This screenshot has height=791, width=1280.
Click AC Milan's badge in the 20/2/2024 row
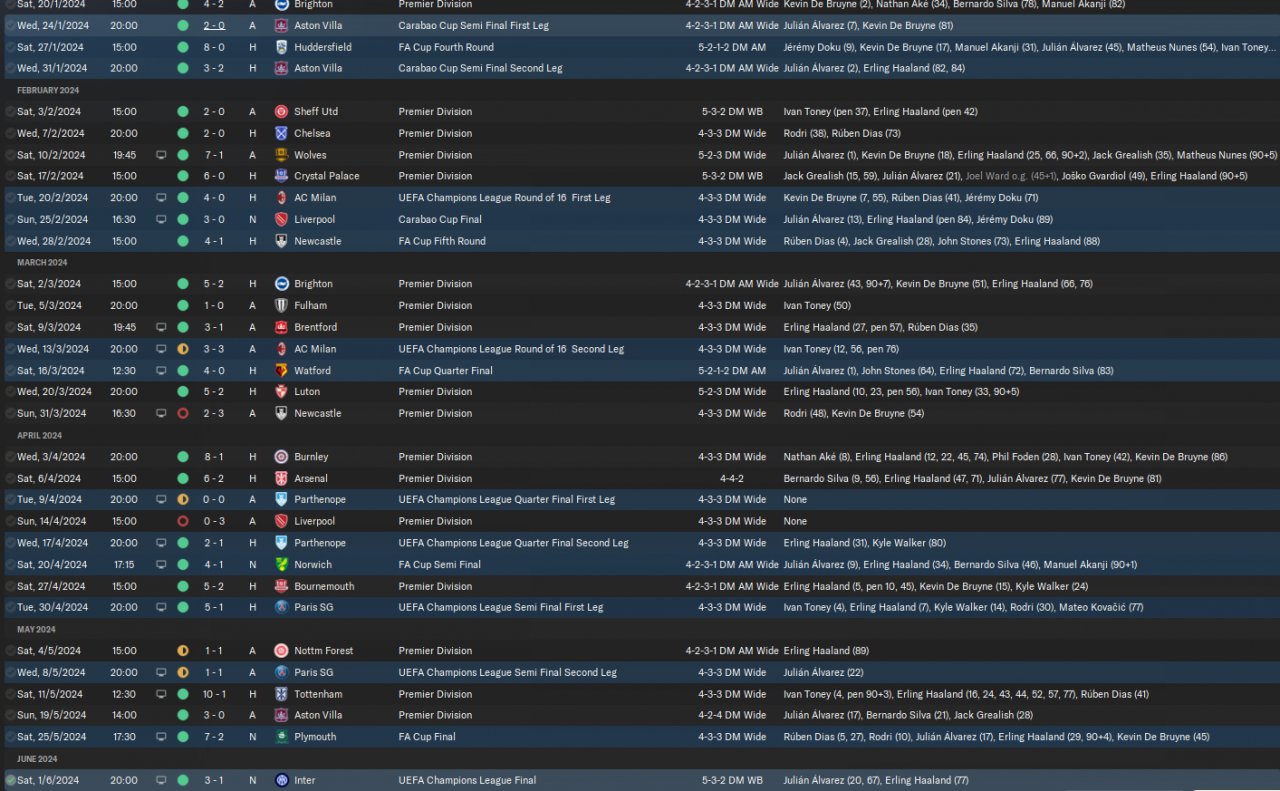pos(282,198)
